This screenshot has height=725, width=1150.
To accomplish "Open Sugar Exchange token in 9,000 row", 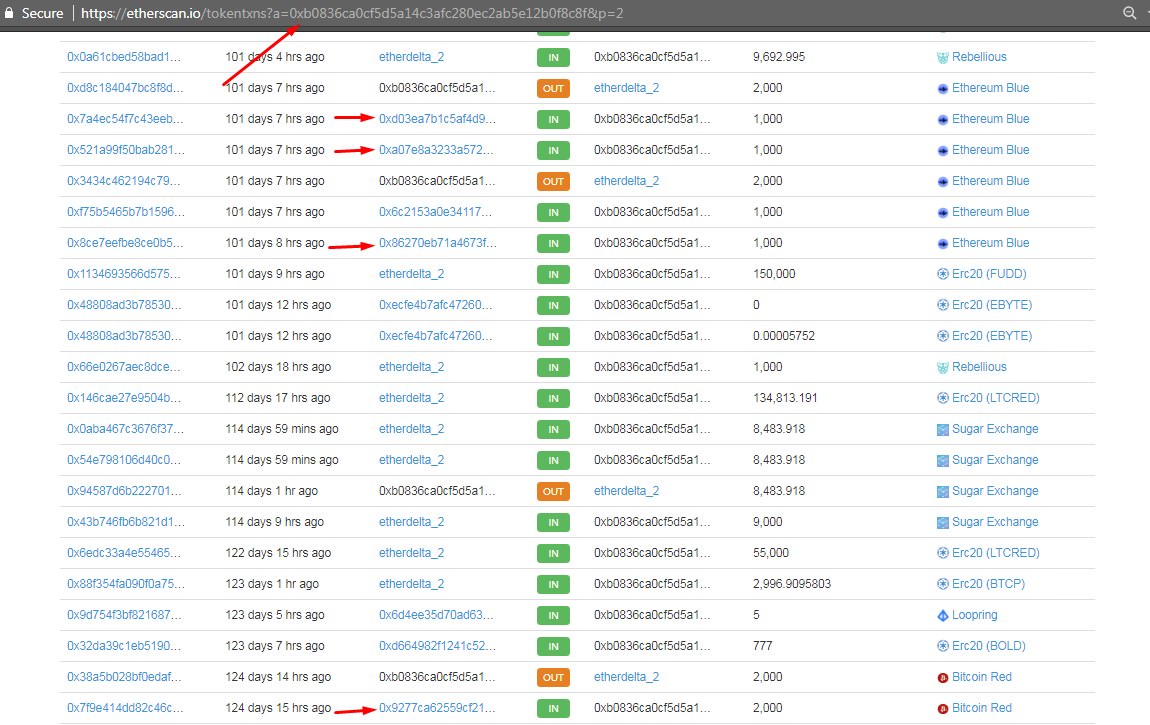I will (995, 522).
